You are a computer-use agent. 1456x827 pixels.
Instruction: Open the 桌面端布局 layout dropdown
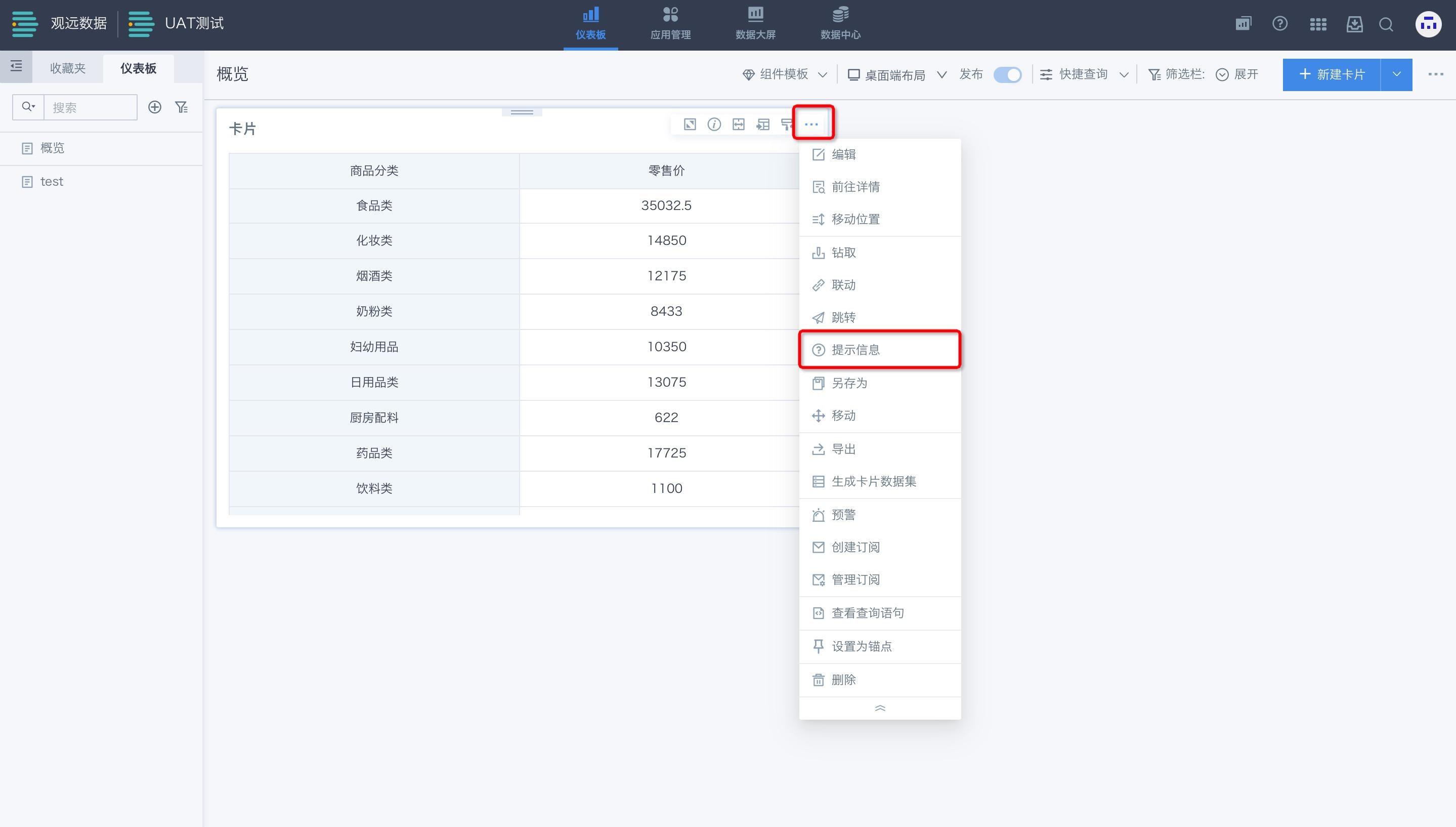click(x=897, y=75)
